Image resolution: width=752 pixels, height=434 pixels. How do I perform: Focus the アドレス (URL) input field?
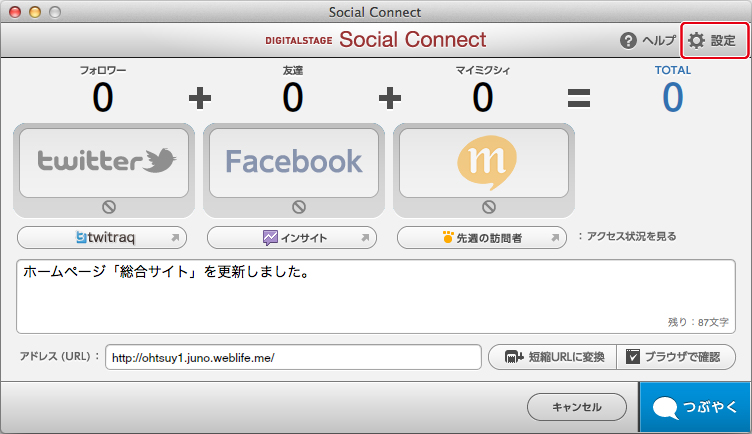(x=293, y=357)
